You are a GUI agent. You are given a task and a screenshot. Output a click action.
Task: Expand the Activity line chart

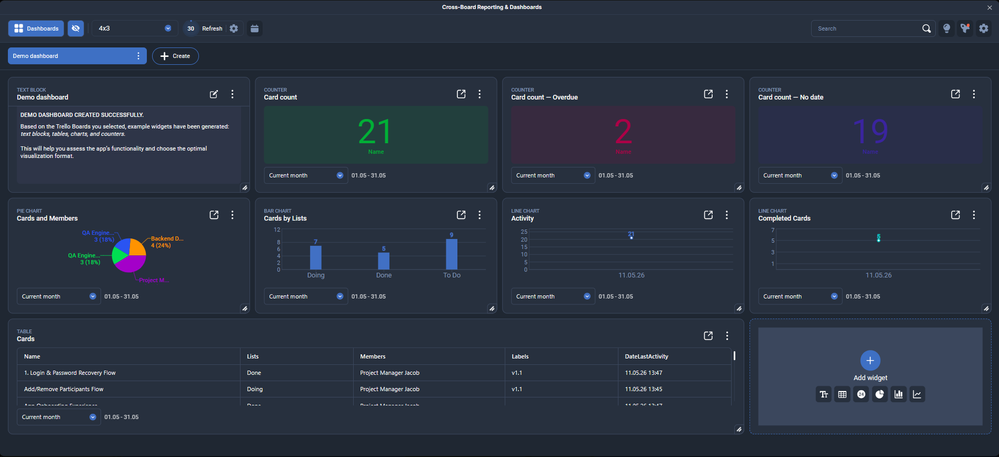coord(708,215)
